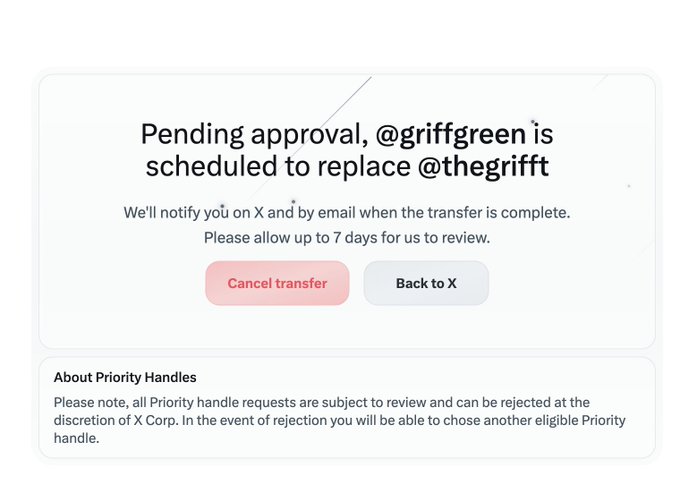Click the 'scheduled to replace' heading text

(x=277, y=167)
